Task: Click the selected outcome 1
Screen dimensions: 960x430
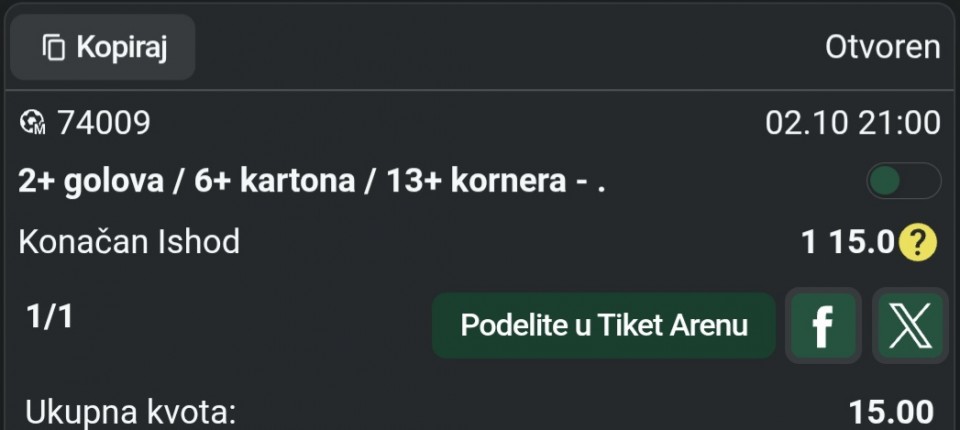Action: coord(809,242)
